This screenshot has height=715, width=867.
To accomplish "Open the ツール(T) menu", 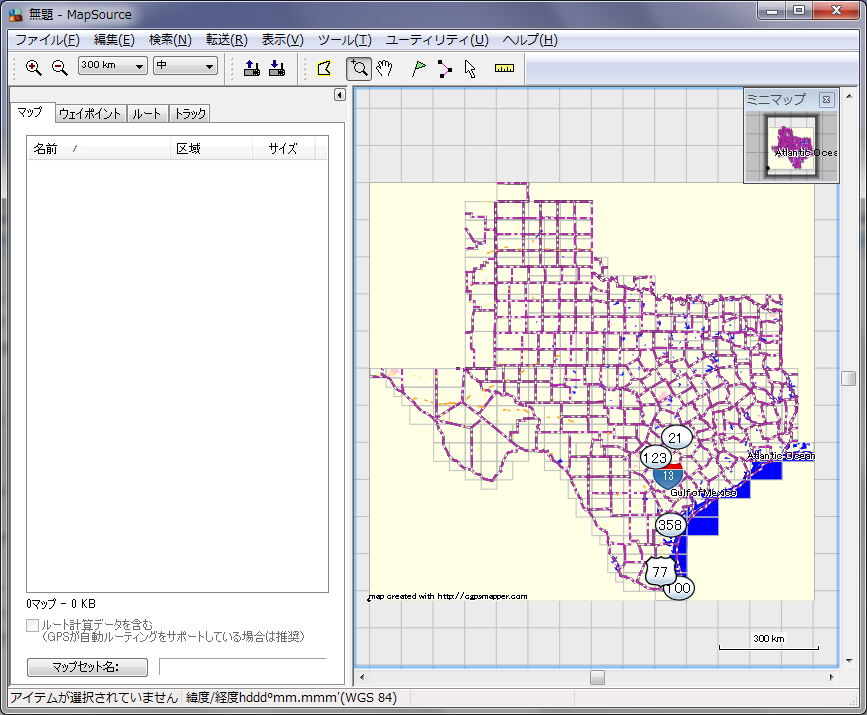I will point(344,40).
